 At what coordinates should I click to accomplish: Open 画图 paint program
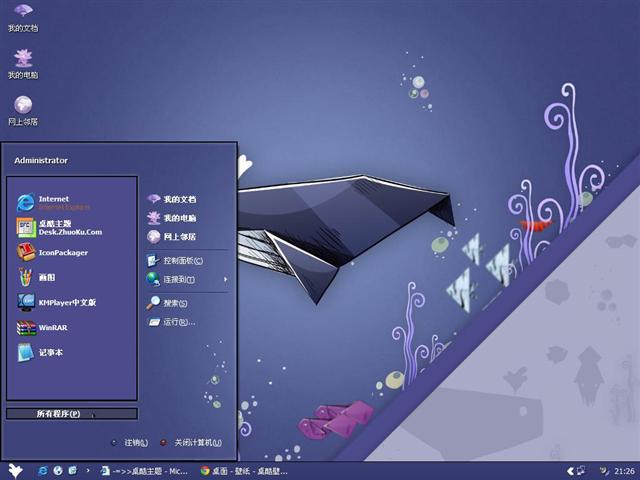(x=36, y=278)
